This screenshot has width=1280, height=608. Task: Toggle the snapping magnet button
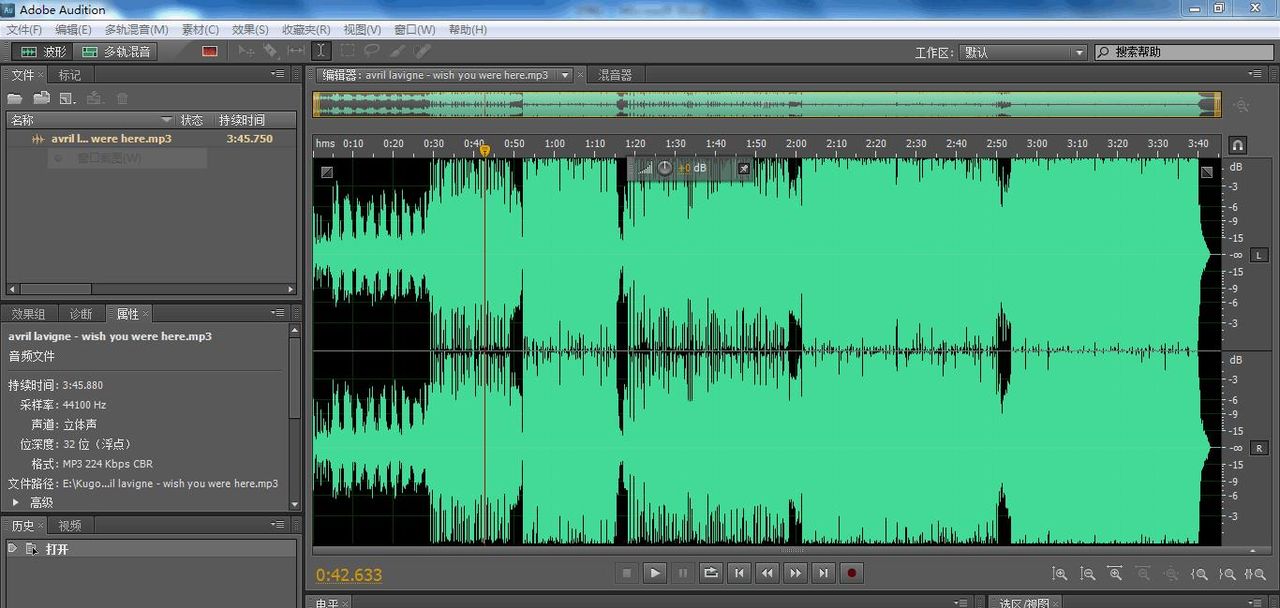(x=1238, y=145)
